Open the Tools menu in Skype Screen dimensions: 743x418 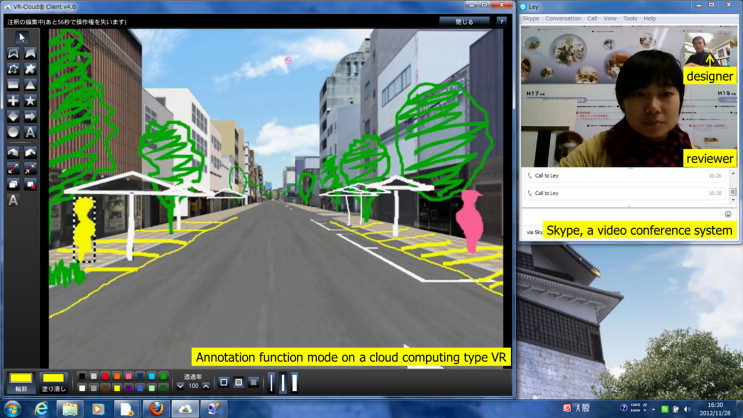pos(630,18)
